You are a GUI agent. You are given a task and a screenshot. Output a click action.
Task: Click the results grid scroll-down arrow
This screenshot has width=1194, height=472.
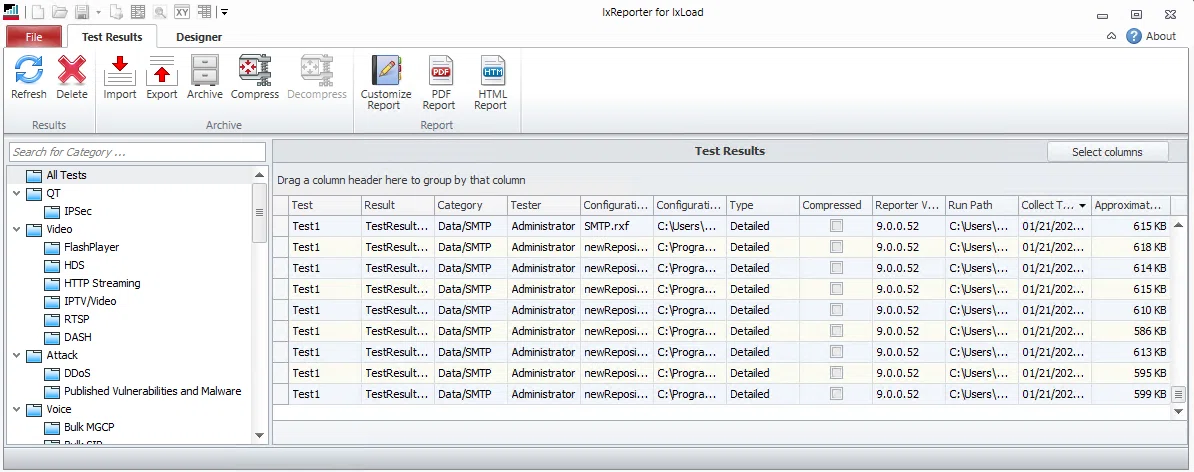click(1179, 411)
